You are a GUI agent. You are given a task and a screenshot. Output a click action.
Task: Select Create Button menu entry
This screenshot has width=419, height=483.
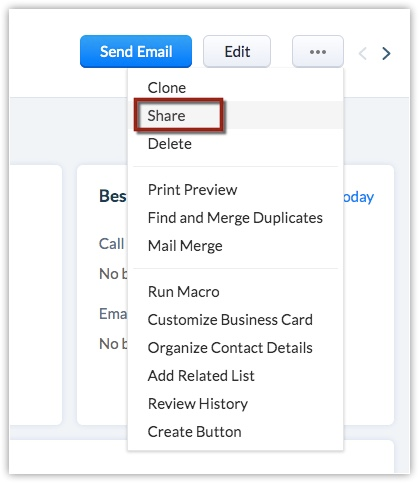coord(194,432)
